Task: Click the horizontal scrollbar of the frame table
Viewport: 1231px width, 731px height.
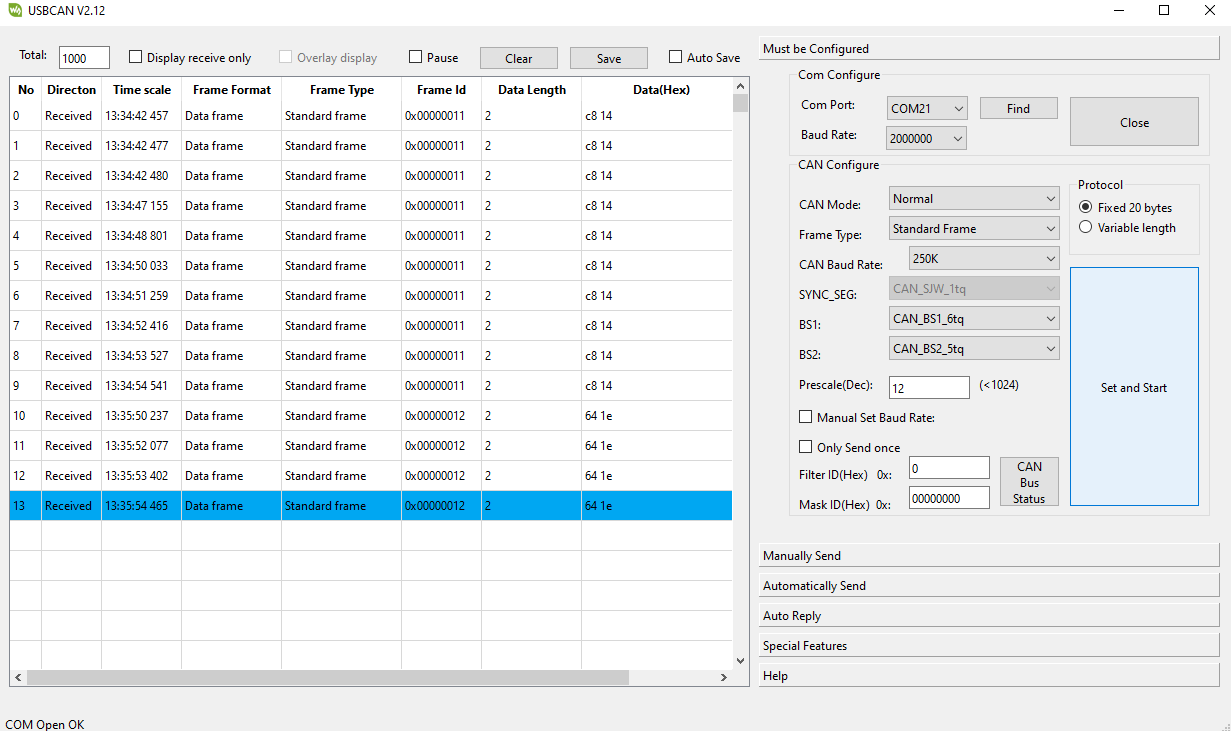Action: [x=328, y=677]
